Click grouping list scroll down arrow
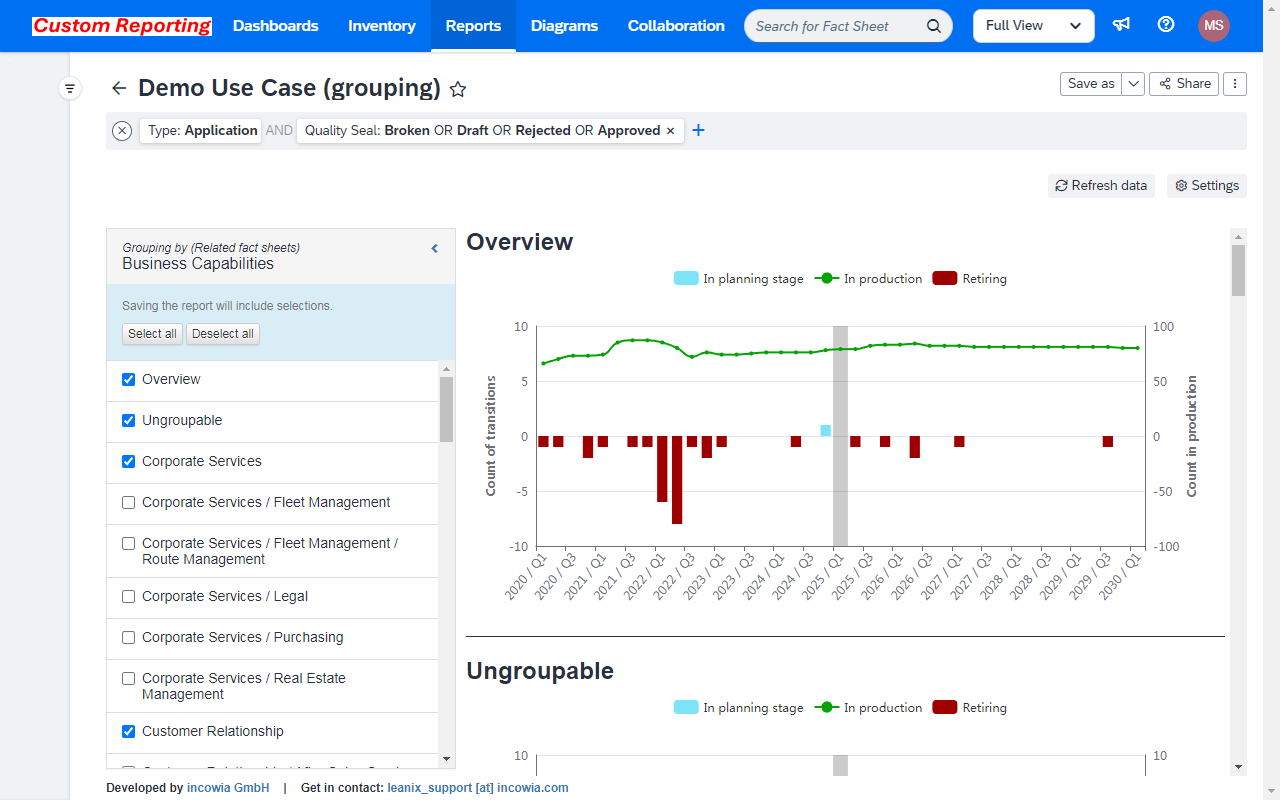Viewport: 1280px width, 800px height. (446, 760)
